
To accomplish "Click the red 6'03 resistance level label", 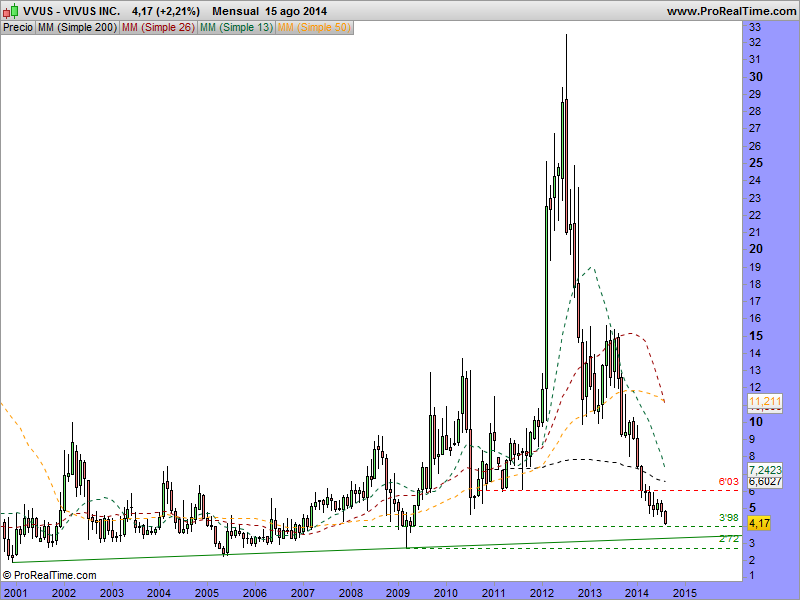I will click(x=728, y=482).
